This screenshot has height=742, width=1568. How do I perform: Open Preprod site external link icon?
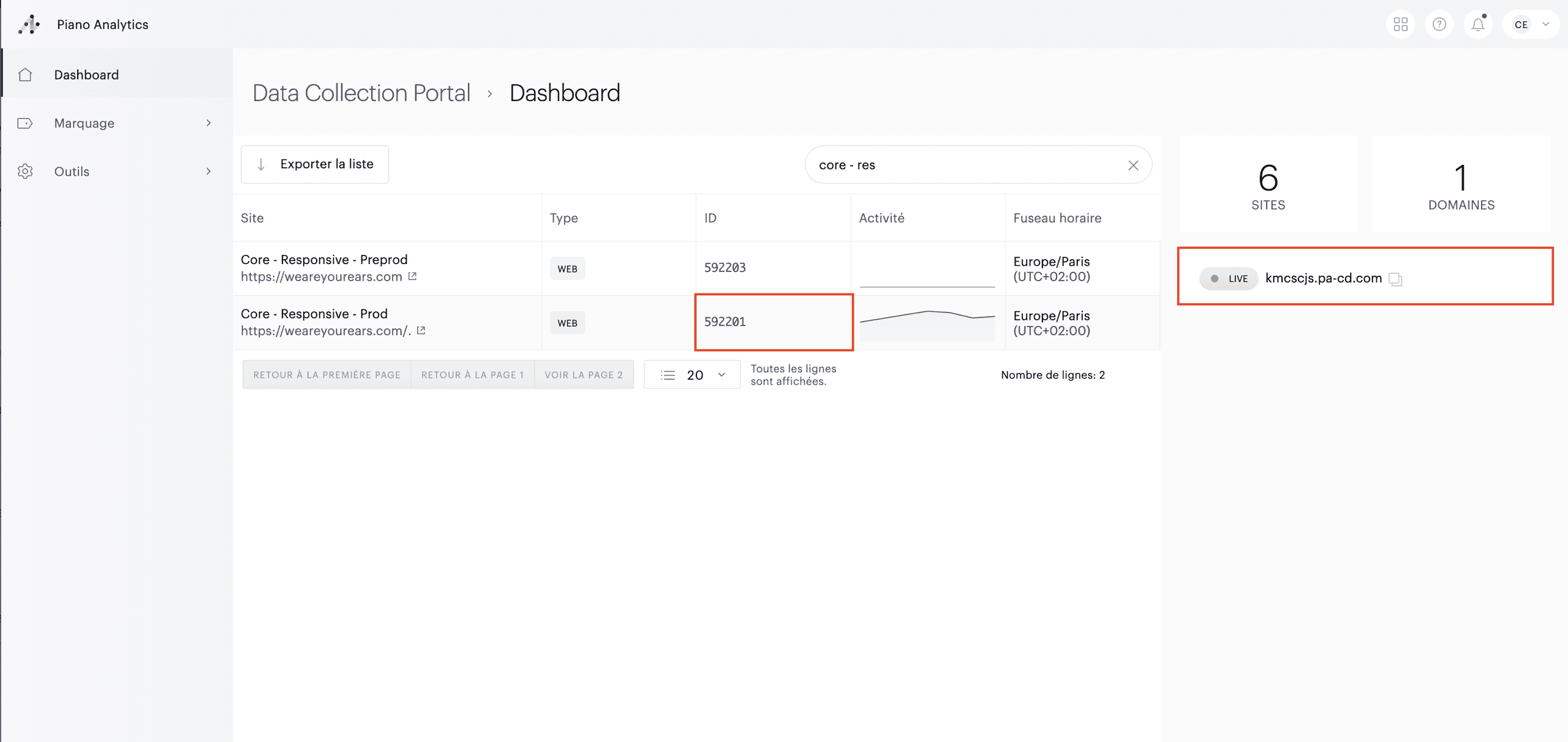tap(412, 276)
